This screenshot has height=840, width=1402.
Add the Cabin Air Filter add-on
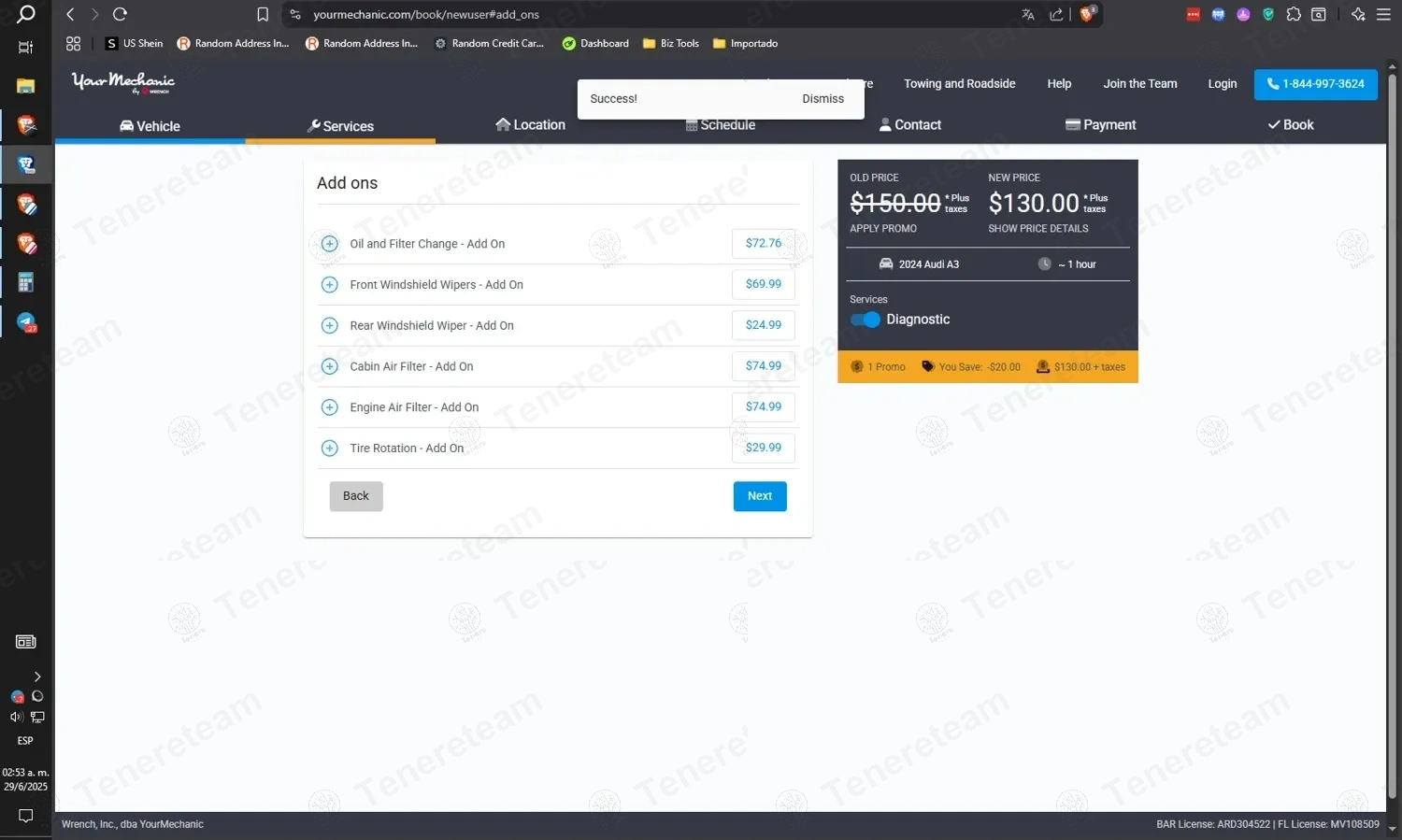tap(329, 366)
